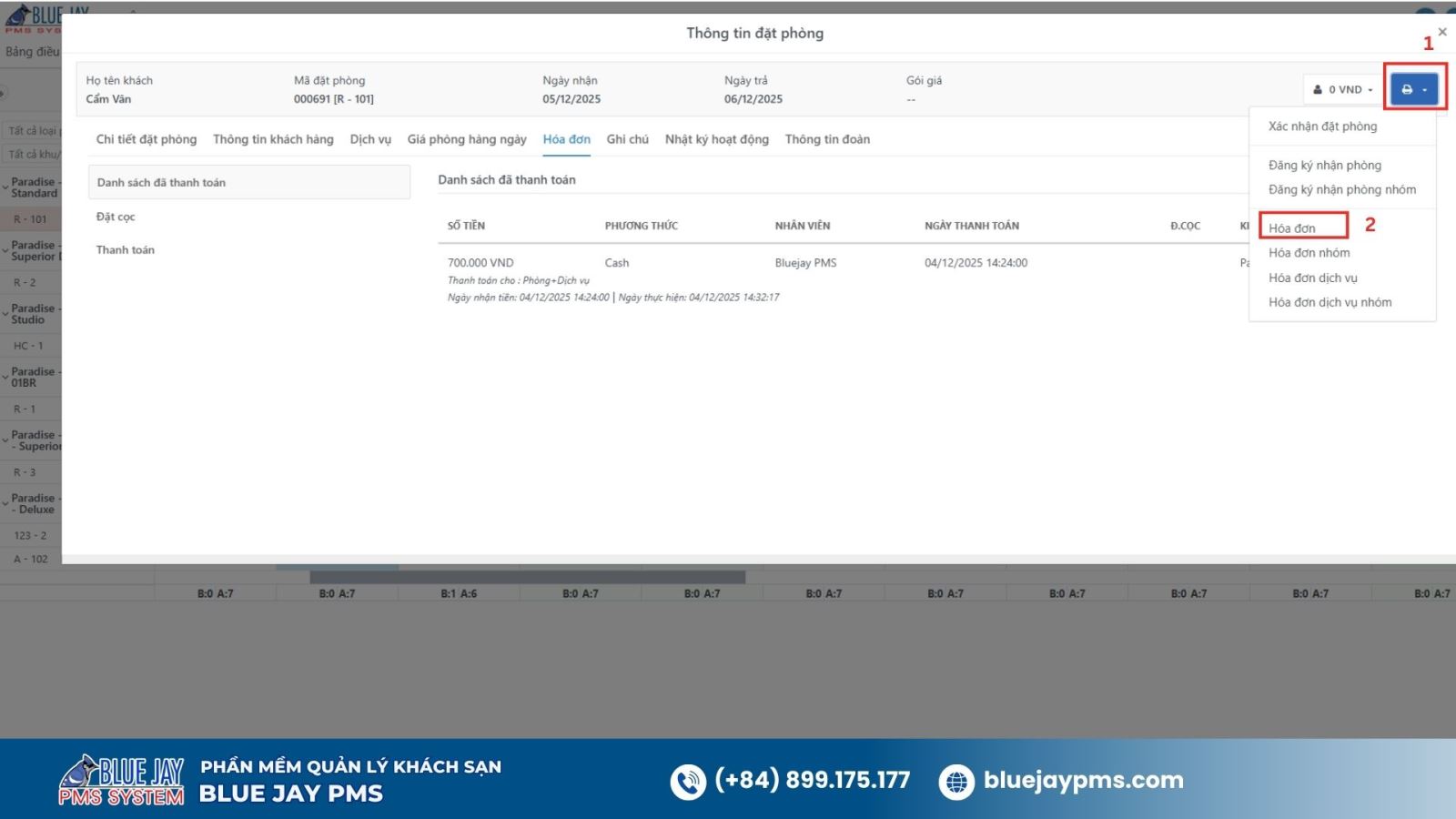Select Hóa đơn dịch vụ menu entry

coord(1312,278)
